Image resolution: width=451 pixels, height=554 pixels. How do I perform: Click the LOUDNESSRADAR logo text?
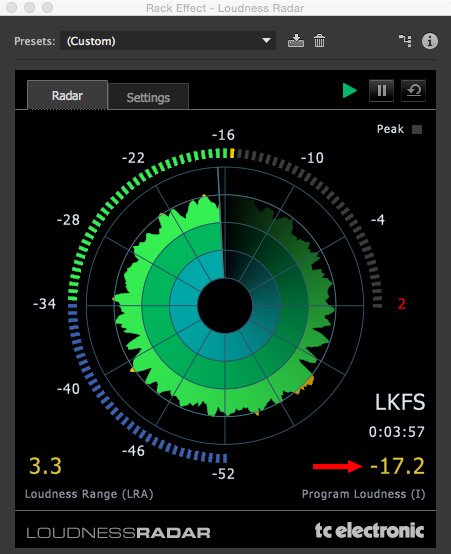point(118,533)
